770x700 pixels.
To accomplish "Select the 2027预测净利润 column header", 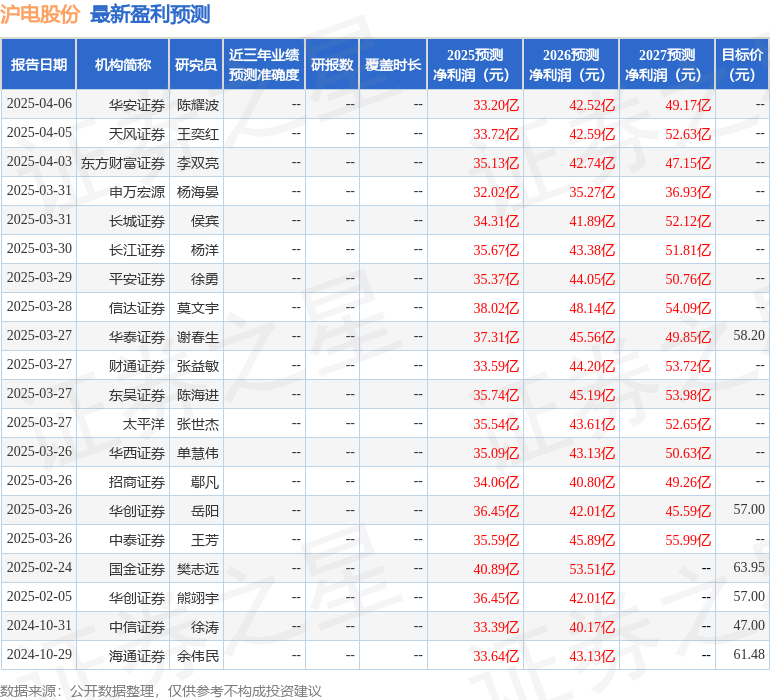I will point(667,64).
